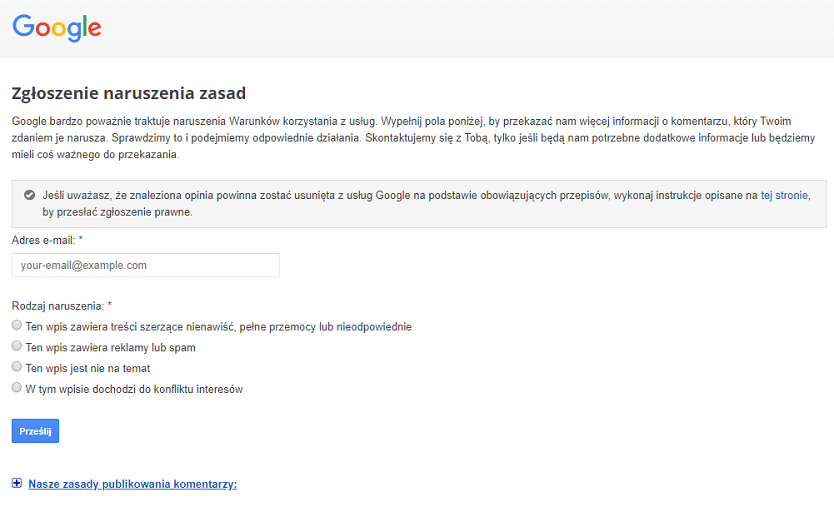The height and width of the screenshot is (507, 834).
Task: Submit the form with Prześlij button
Action: [x=35, y=431]
